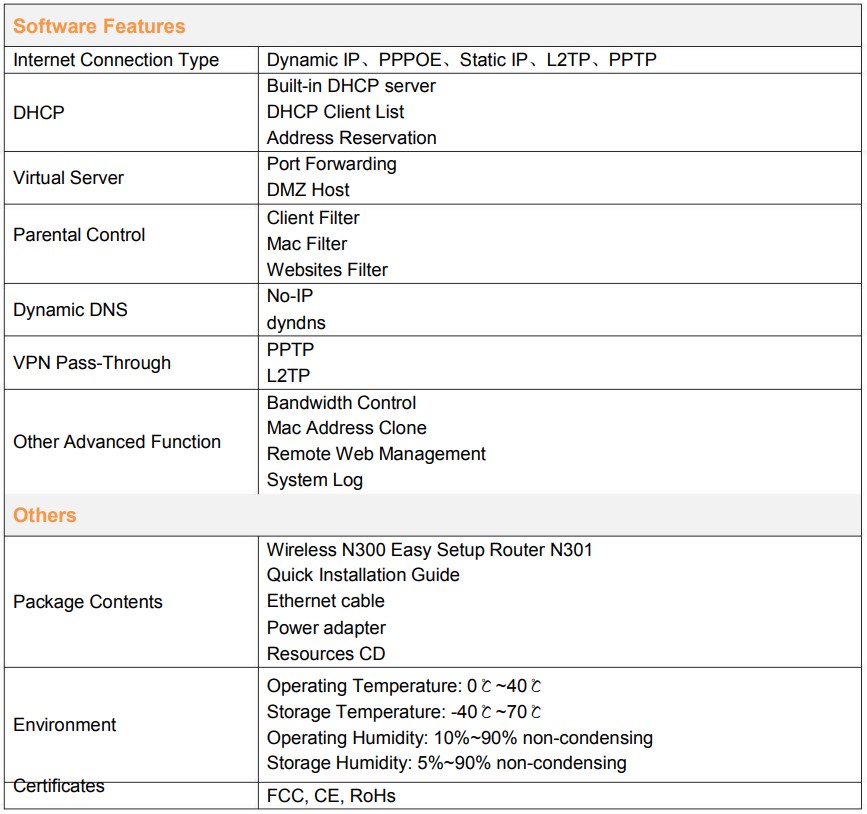The height and width of the screenshot is (814, 867).
Task: Click 'System Log' entry
Action: 315,480
